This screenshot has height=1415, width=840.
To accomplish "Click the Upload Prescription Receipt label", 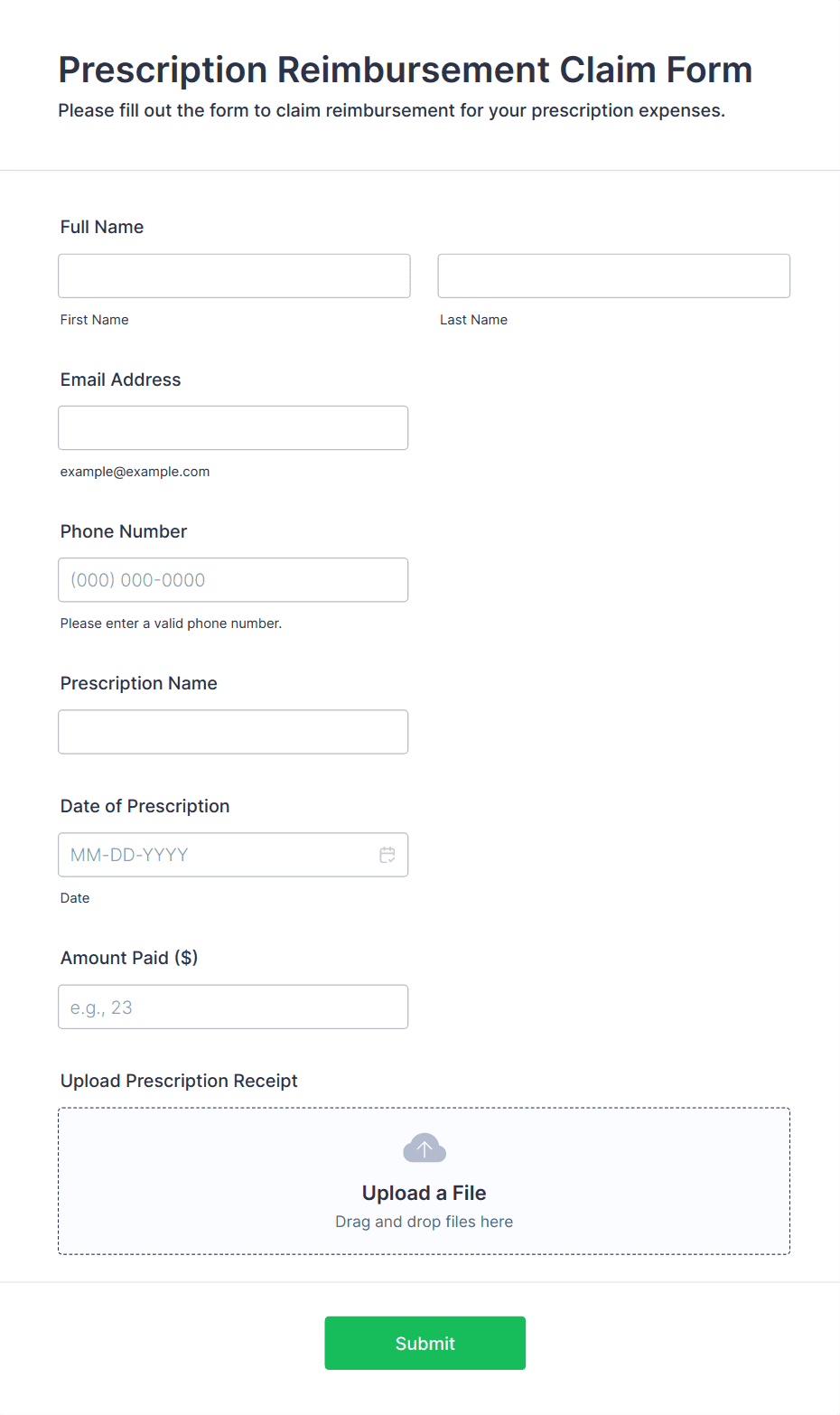I will coord(179,1081).
